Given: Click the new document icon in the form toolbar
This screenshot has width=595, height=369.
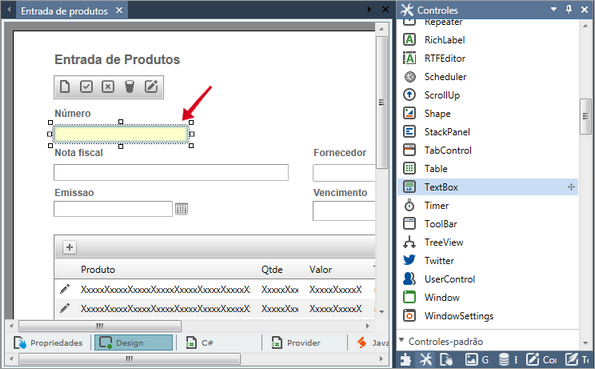Looking at the screenshot, I should click(65, 87).
